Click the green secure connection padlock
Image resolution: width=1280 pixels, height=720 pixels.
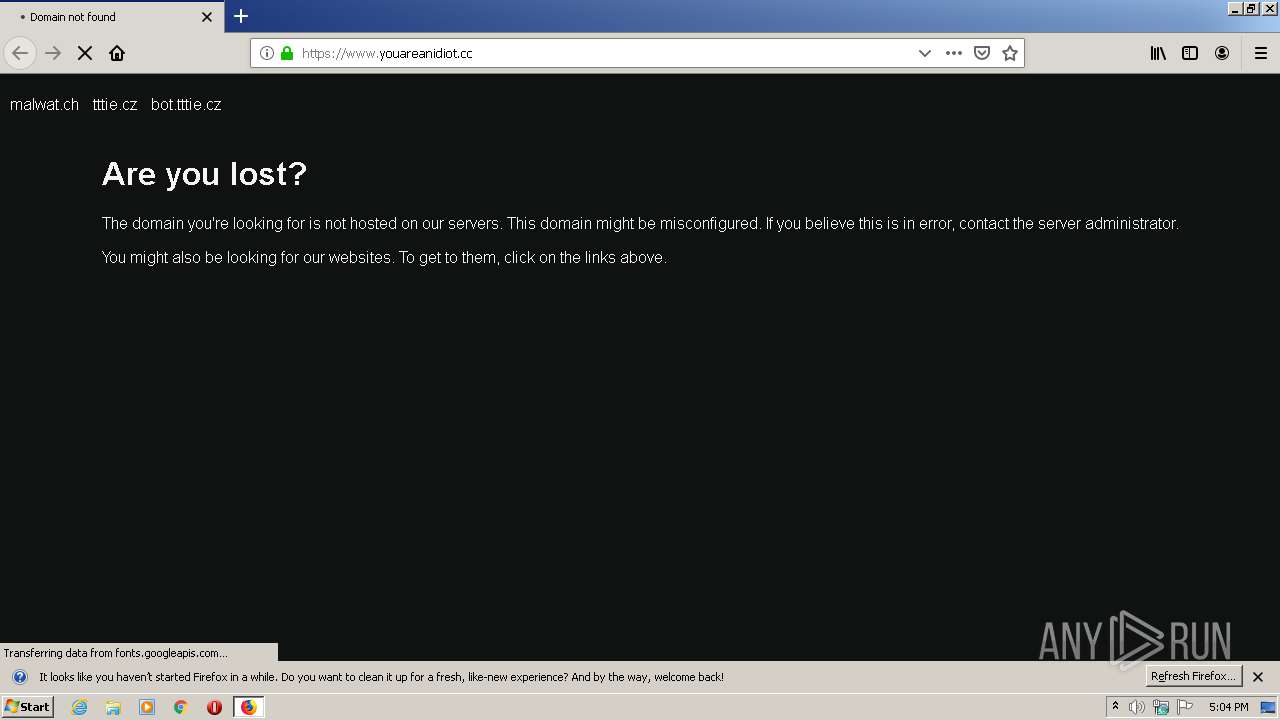287,53
